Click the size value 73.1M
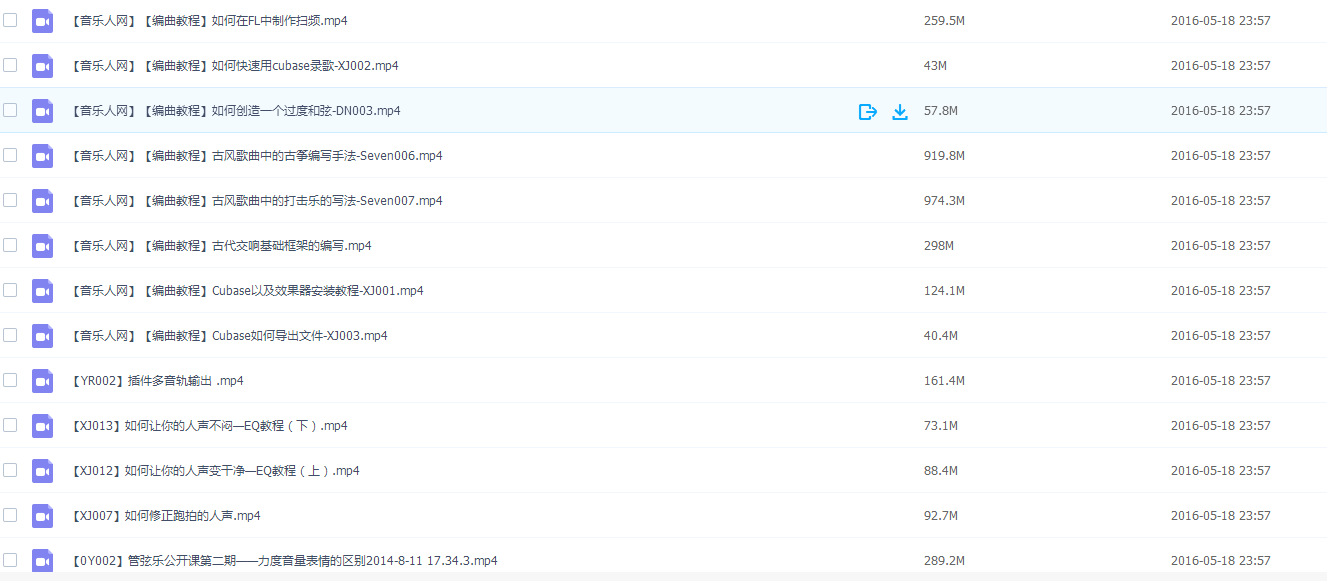 [x=941, y=426]
